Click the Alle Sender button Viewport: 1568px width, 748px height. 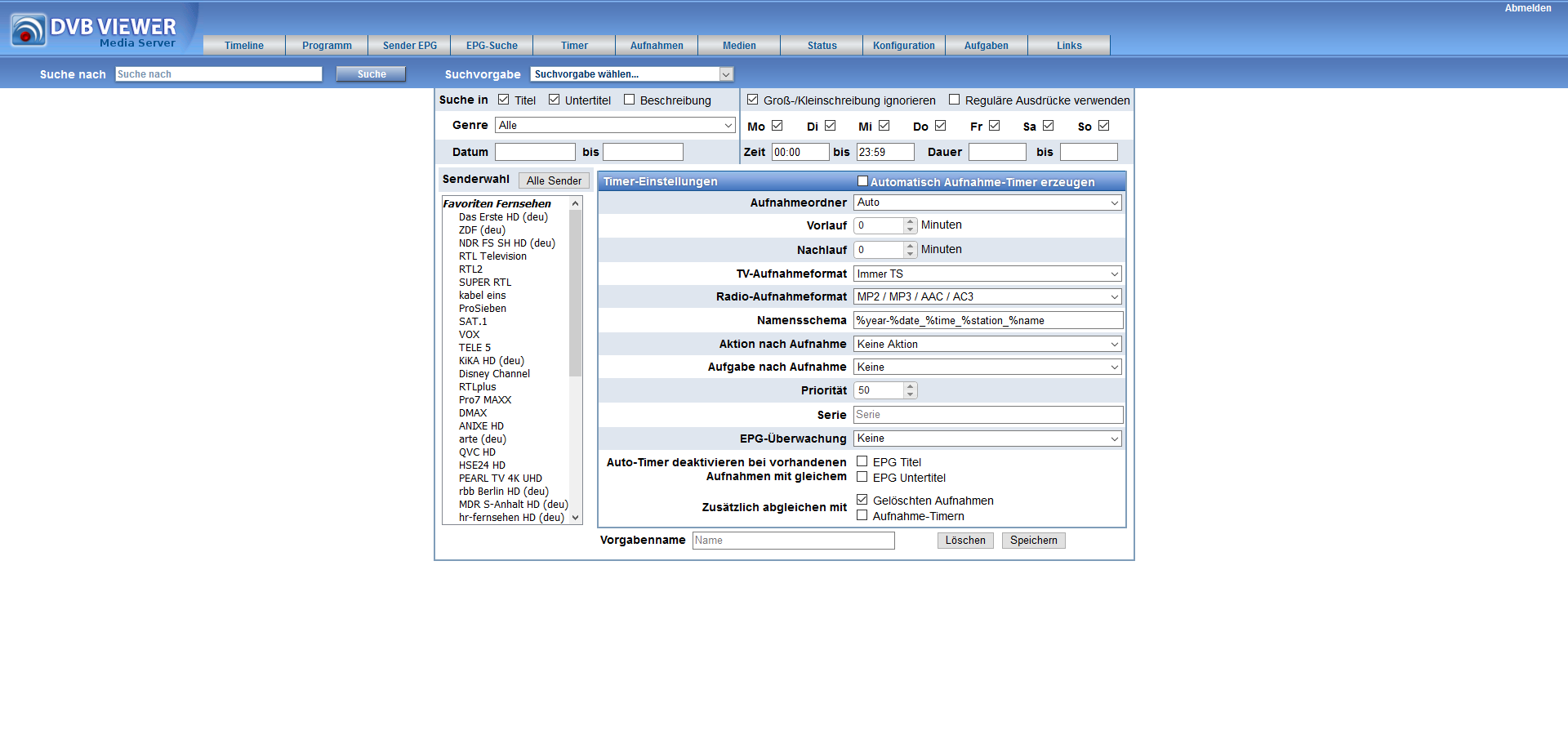(x=554, y=180)
